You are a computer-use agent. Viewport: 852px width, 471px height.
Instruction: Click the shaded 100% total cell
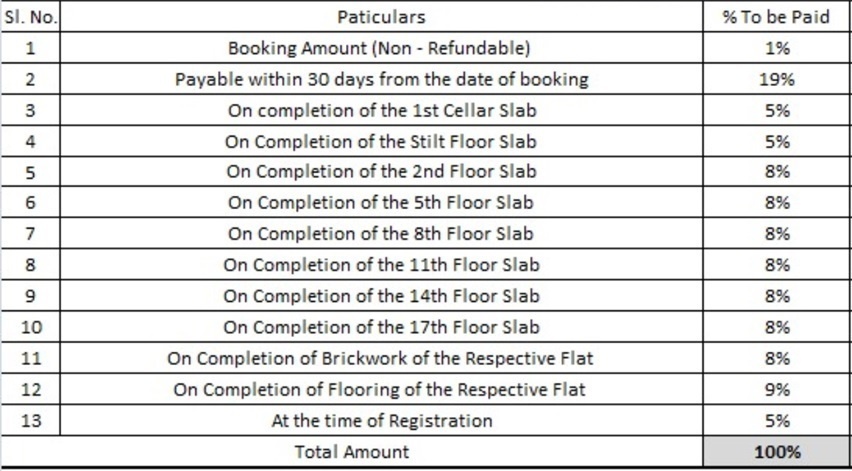[777, 452]
